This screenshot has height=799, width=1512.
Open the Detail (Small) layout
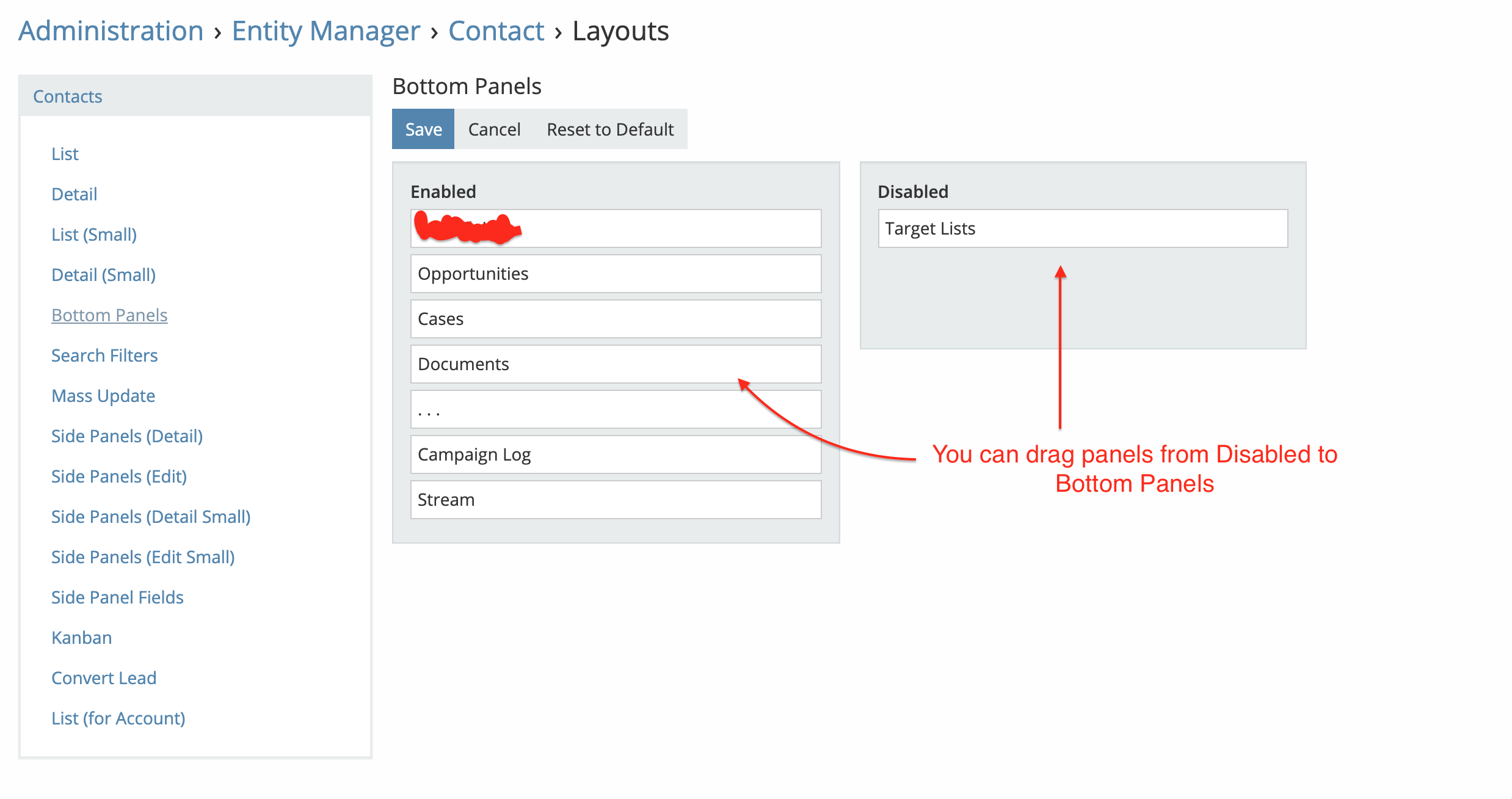pyautogui.click(x=103, y=275)
